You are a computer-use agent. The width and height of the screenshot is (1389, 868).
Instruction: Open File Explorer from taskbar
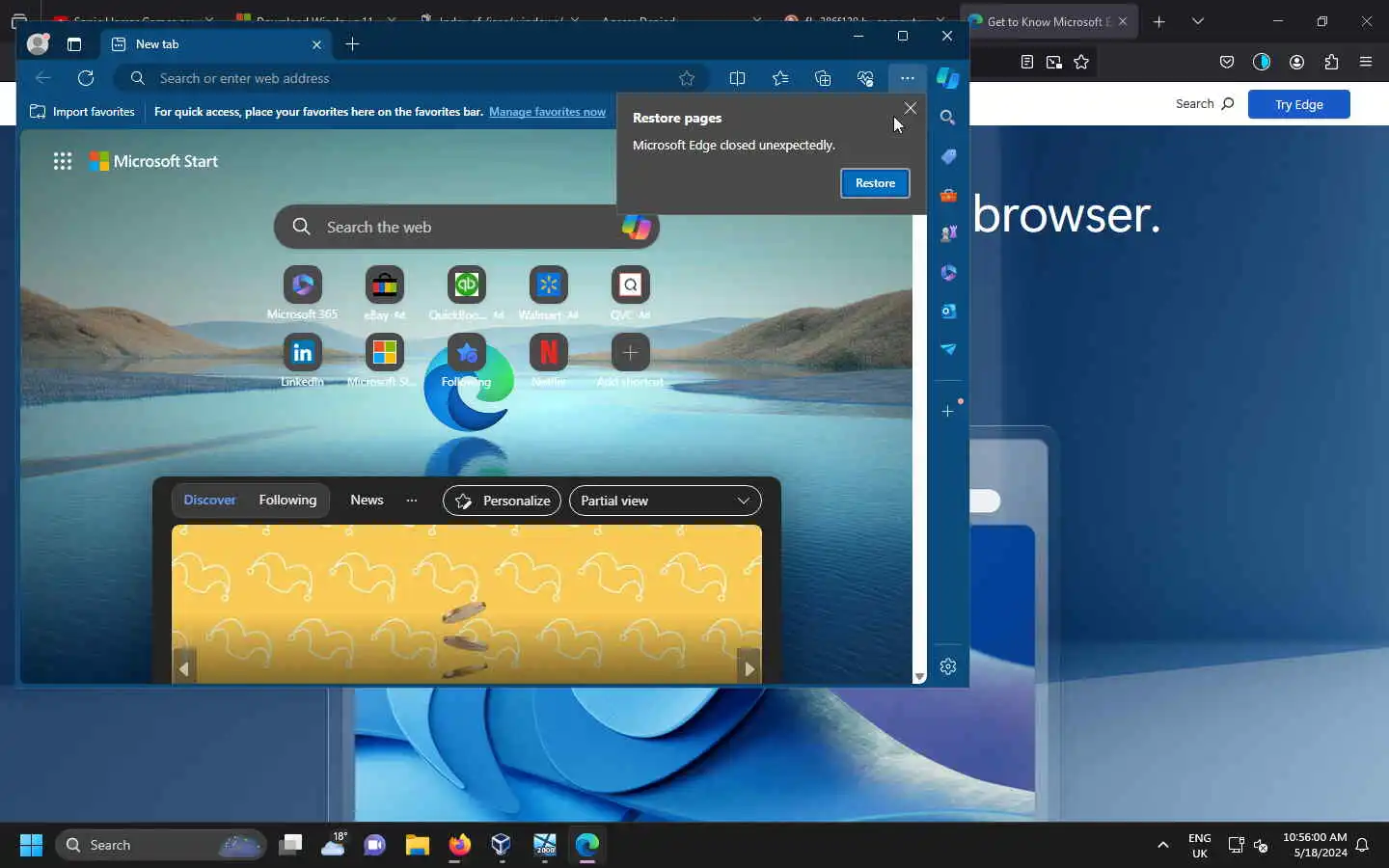tap(417, 845)
